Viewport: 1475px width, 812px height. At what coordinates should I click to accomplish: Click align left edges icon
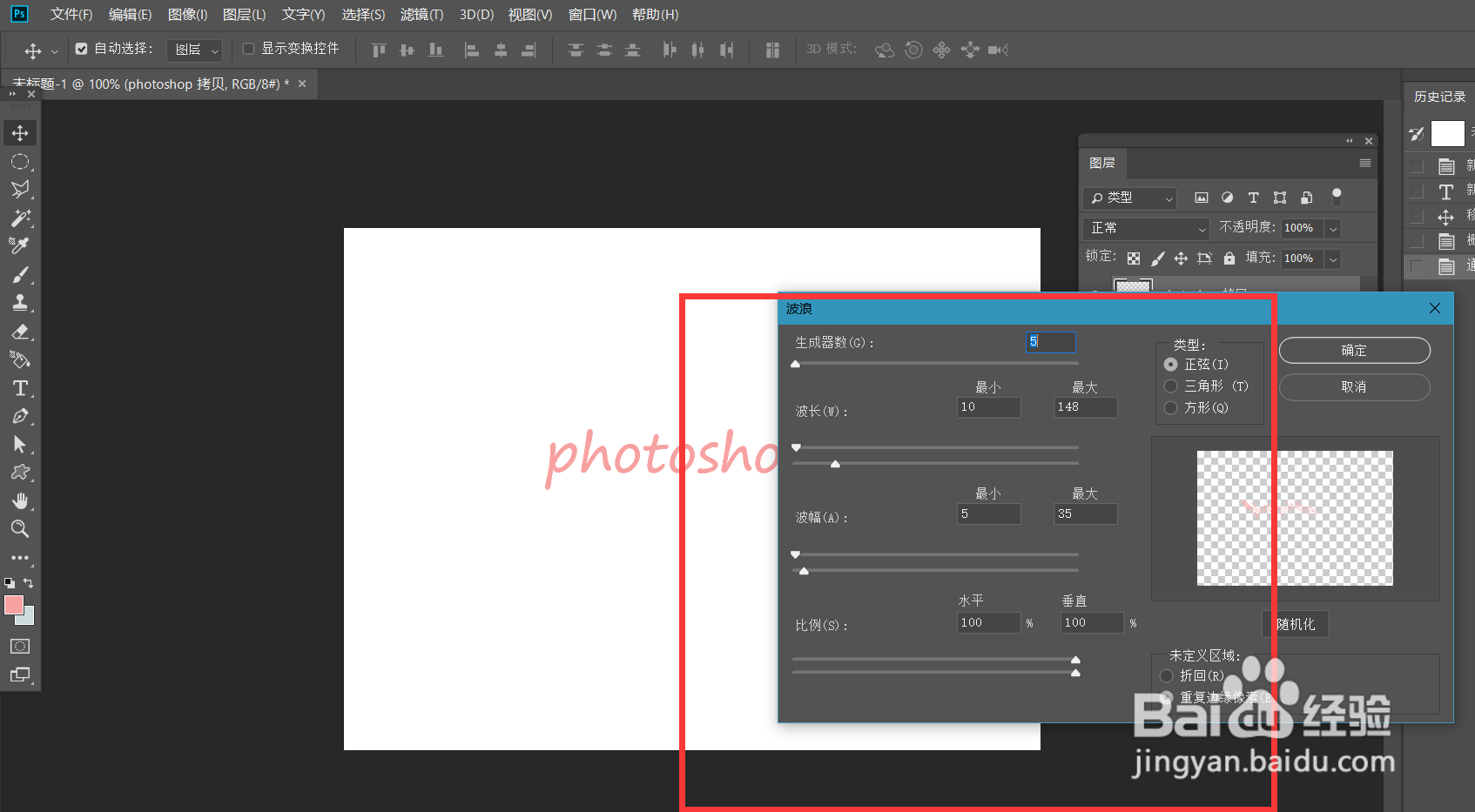click(x=471, y=50)
